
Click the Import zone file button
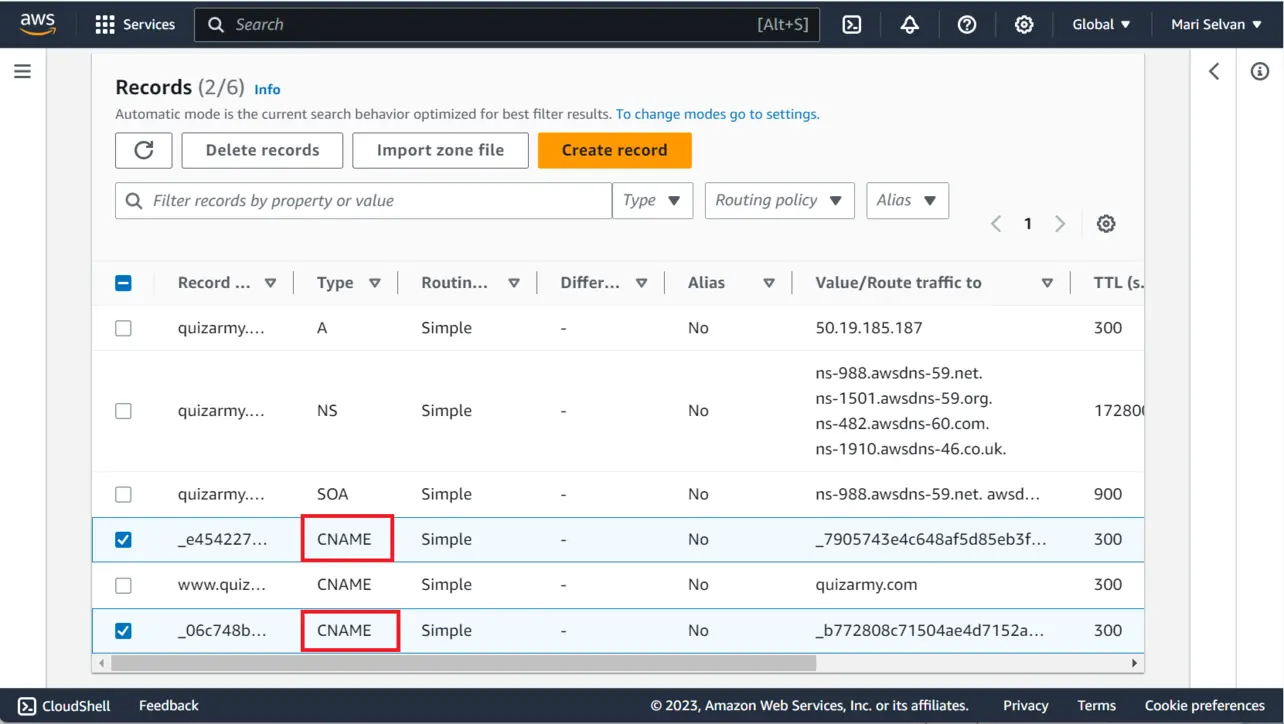click(x=440, y=150)
